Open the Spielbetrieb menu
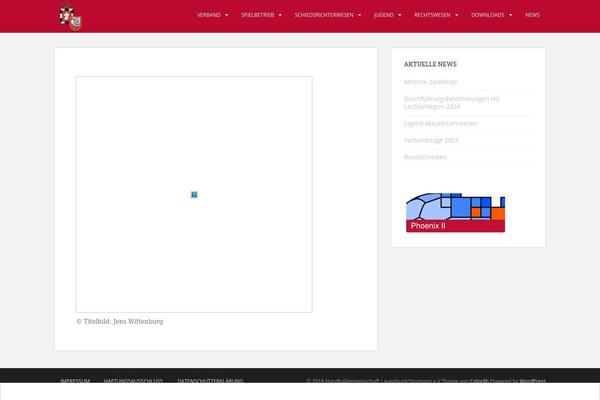Viewport: 600px width, 400px height. tap(258, 15)
